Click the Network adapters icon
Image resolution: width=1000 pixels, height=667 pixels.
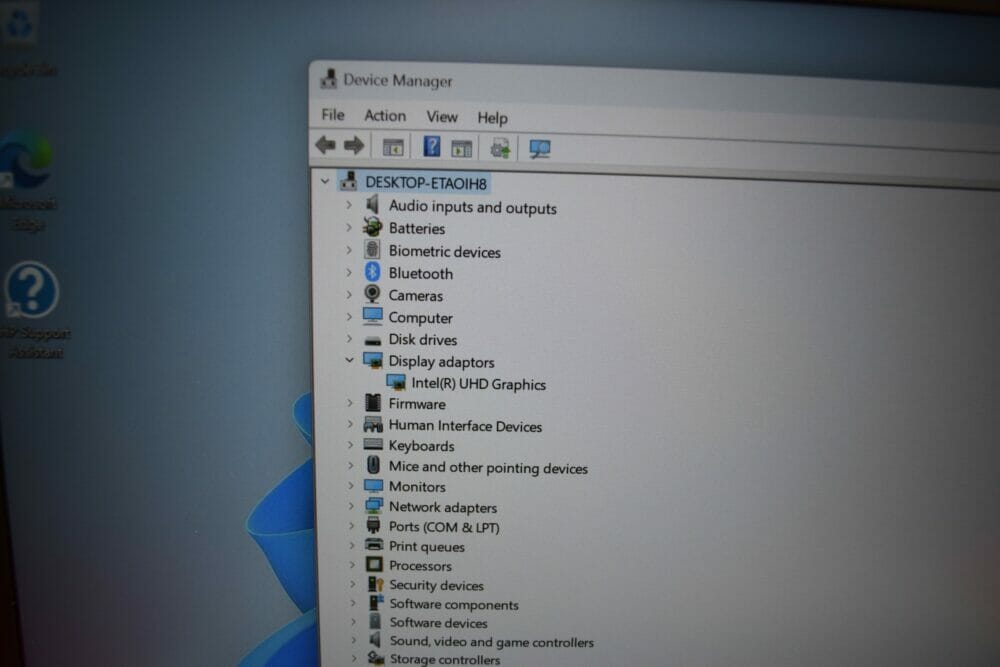pos(374,506)
